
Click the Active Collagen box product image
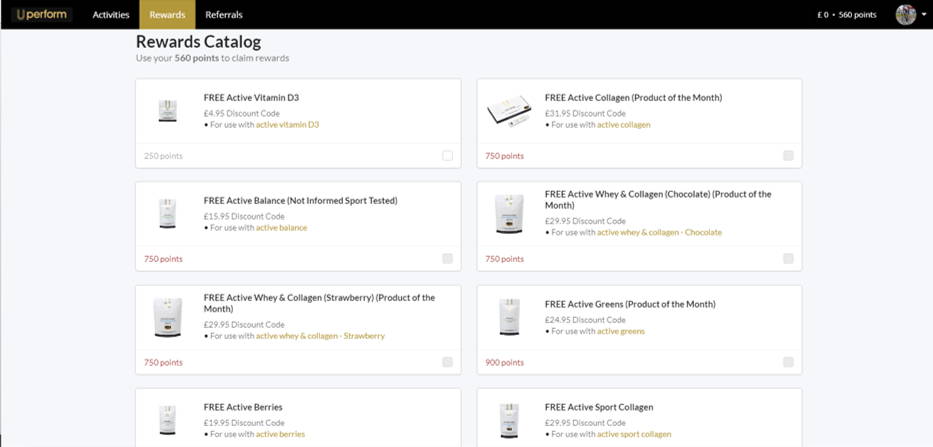[x=509, y=110]
